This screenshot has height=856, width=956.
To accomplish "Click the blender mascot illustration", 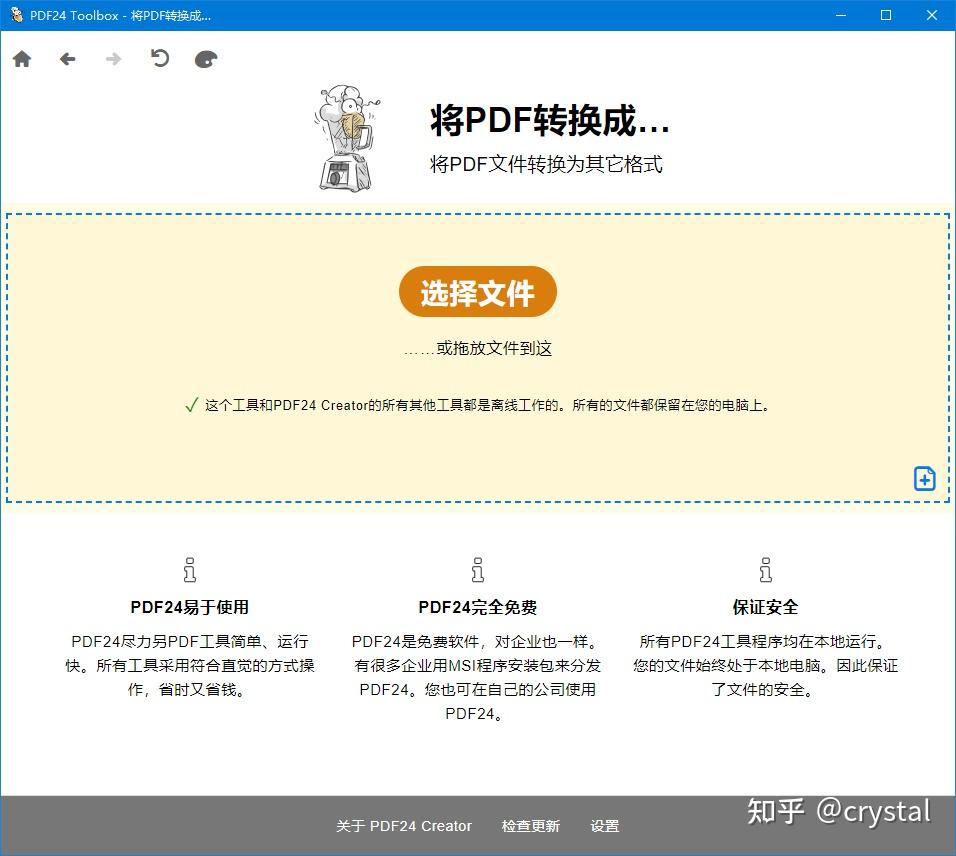I will [345, 138].
